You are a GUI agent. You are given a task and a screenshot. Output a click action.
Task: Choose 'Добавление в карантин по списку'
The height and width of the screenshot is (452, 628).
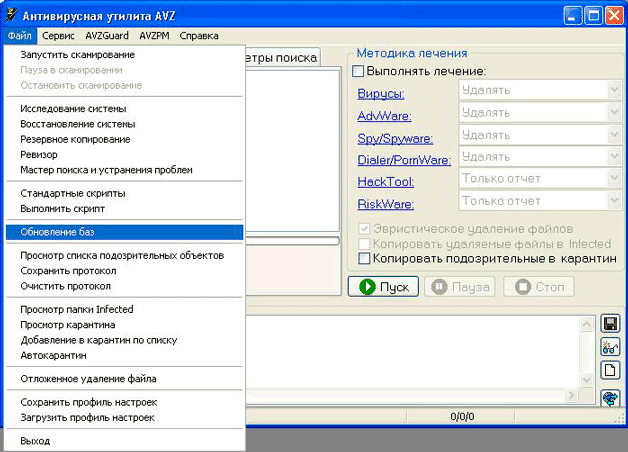(125, 340)
